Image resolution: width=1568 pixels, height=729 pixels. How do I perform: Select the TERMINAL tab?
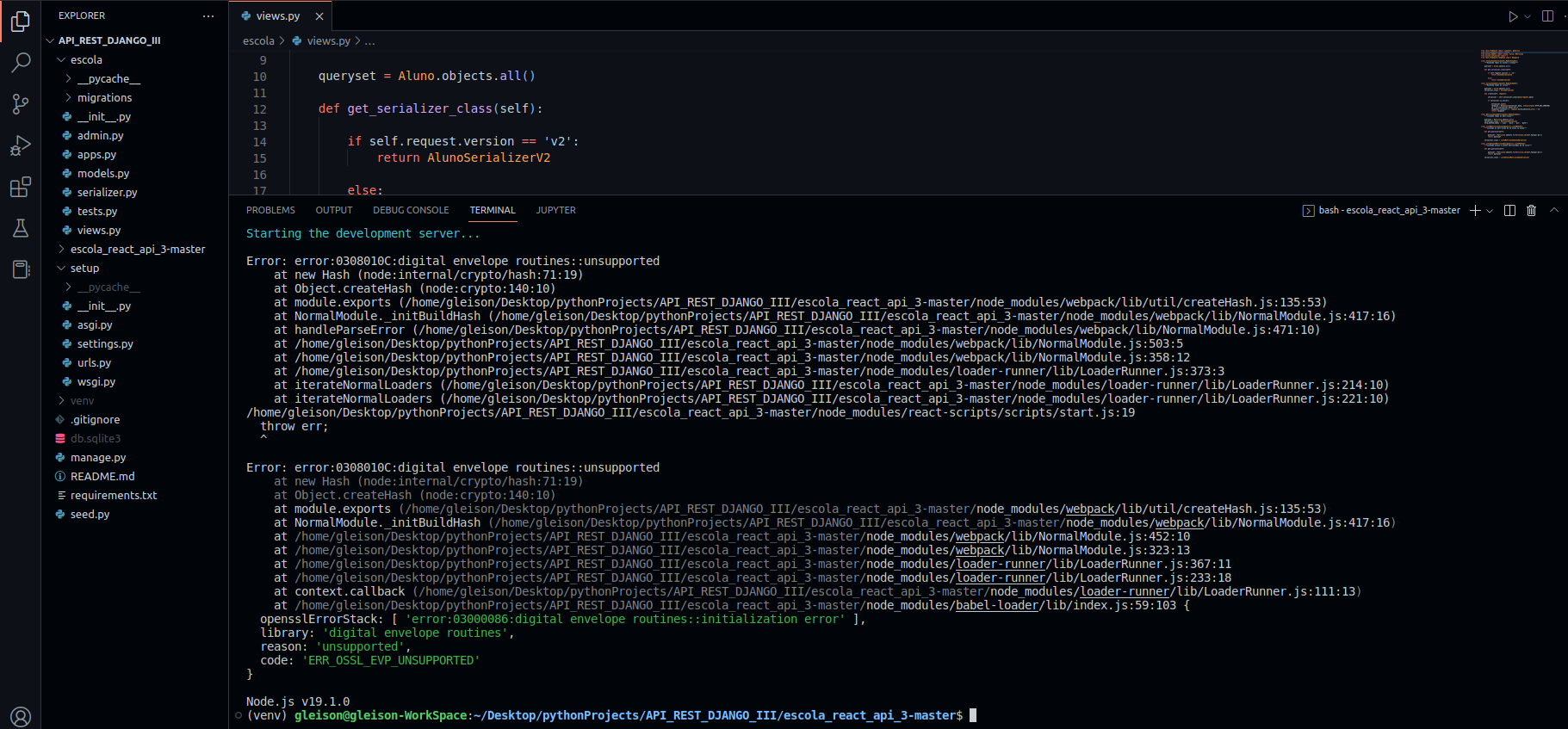click(493, 210)
